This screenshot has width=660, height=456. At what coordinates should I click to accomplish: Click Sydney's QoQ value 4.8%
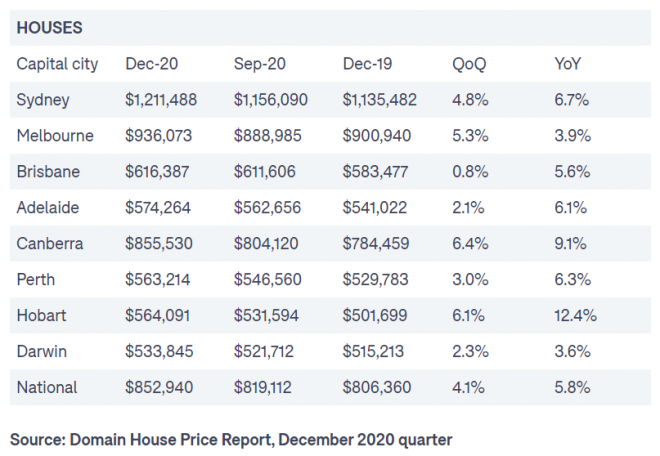[x=469, y=100]
